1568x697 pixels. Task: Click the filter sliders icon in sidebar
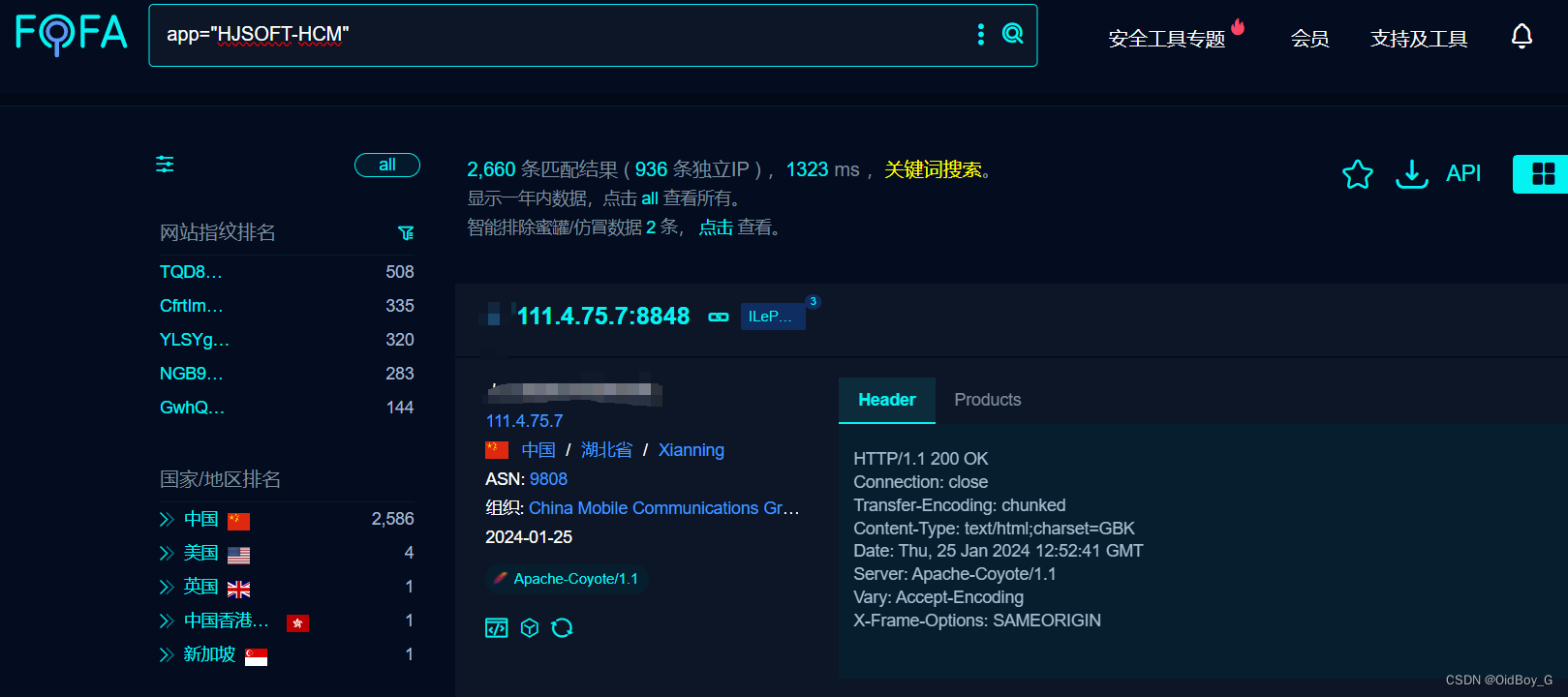pos(166,165)
